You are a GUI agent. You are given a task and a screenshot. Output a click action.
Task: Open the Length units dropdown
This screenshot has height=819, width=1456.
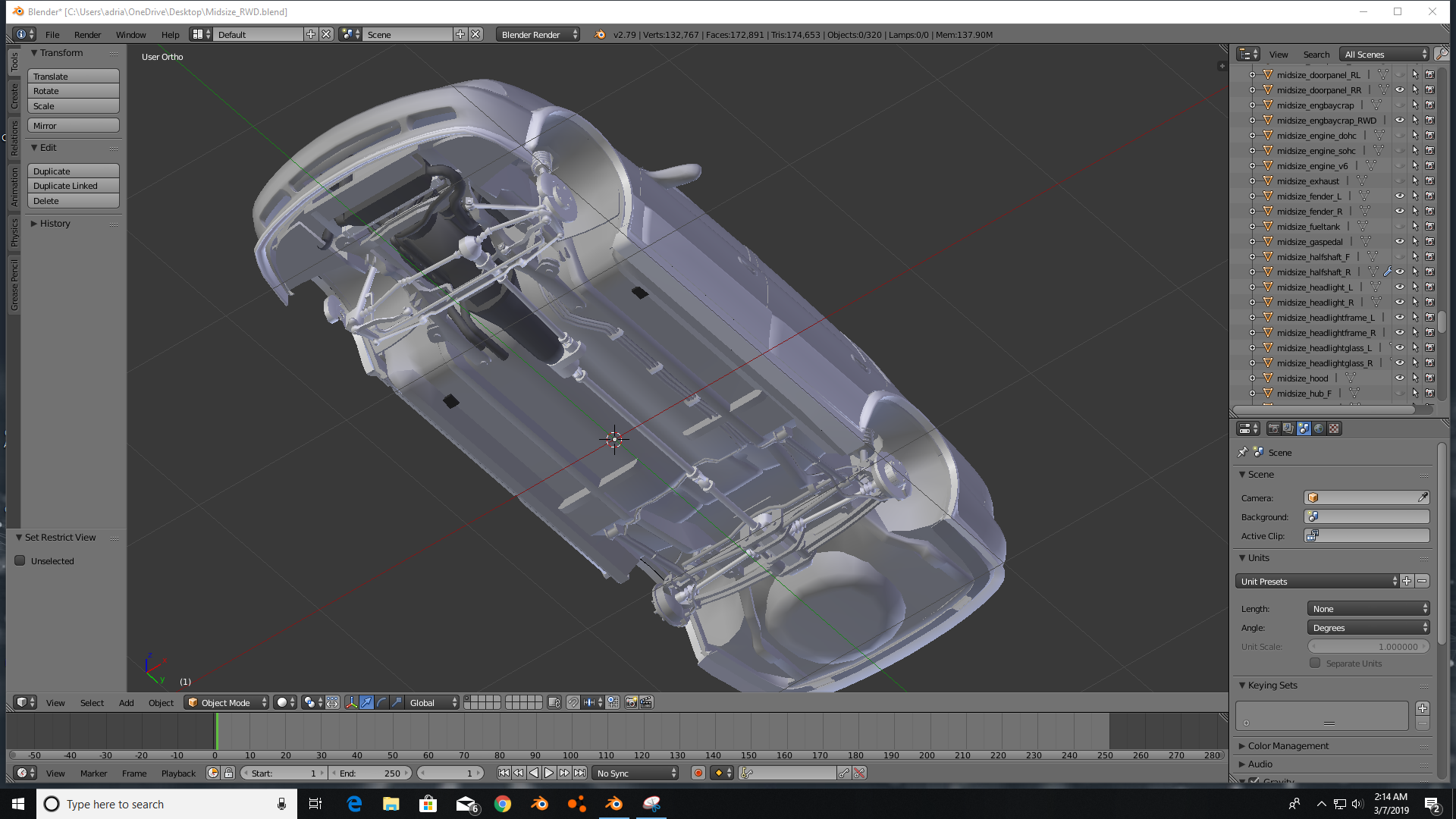tap(1368, 608)
